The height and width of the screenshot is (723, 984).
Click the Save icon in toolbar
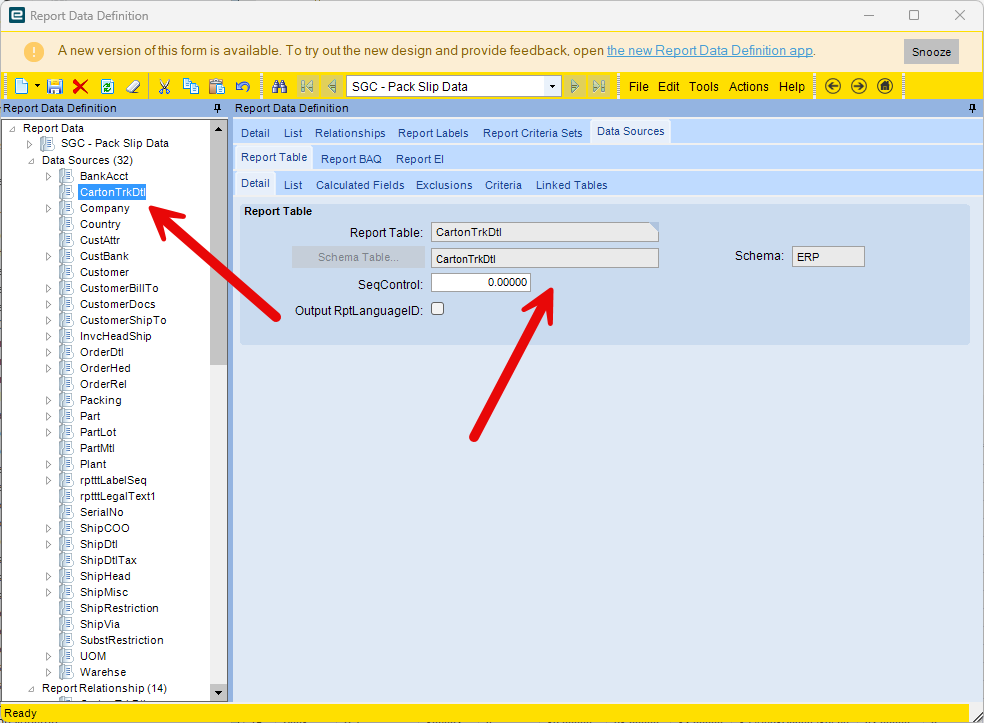[56, 87]
